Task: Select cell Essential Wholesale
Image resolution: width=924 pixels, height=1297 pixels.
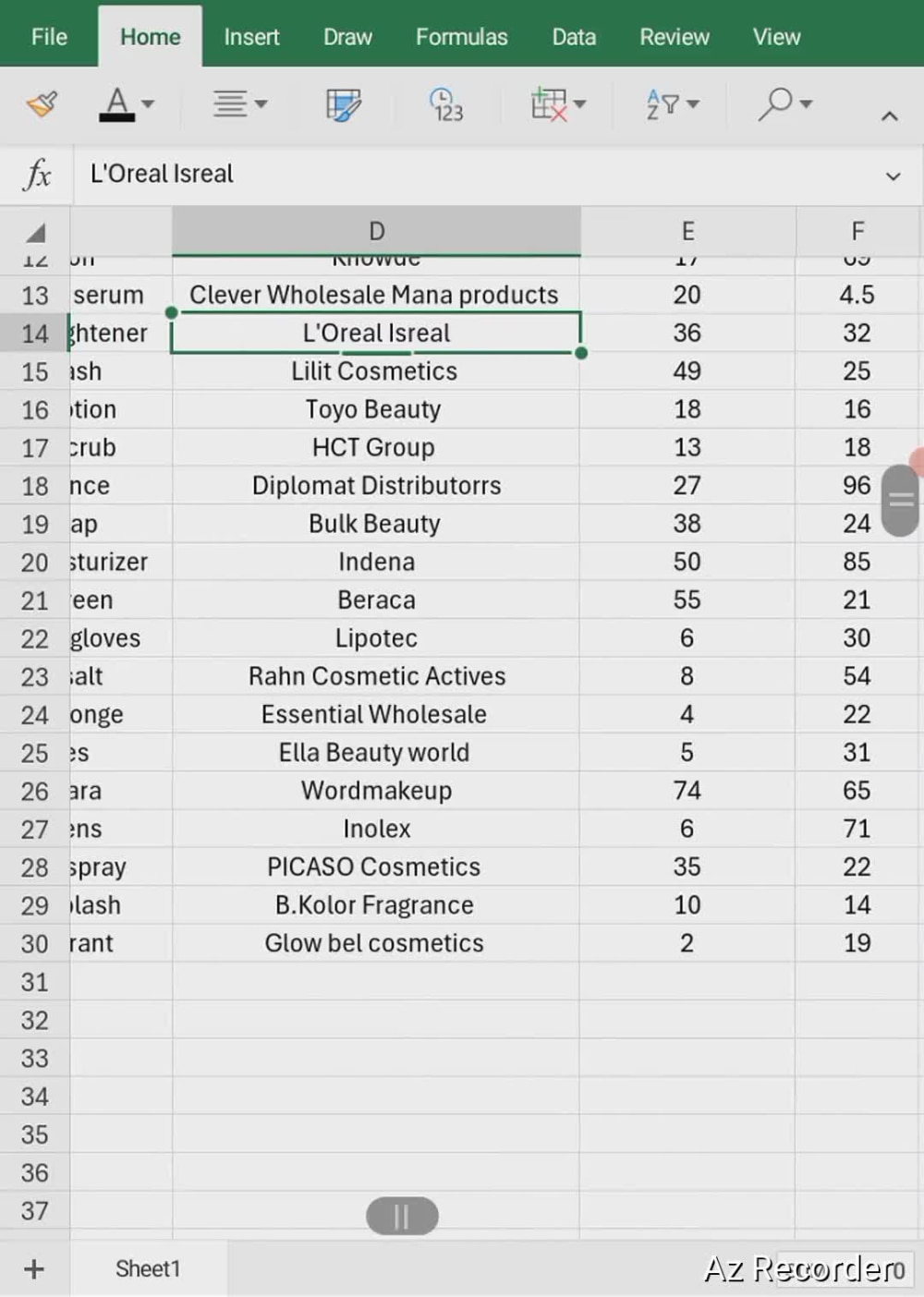Action: point(374,715)
